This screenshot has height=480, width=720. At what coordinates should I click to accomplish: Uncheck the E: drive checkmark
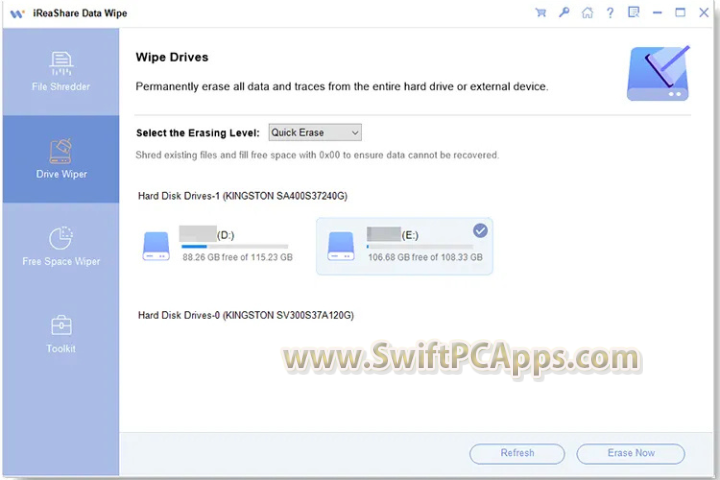click(x=480, y=231)
